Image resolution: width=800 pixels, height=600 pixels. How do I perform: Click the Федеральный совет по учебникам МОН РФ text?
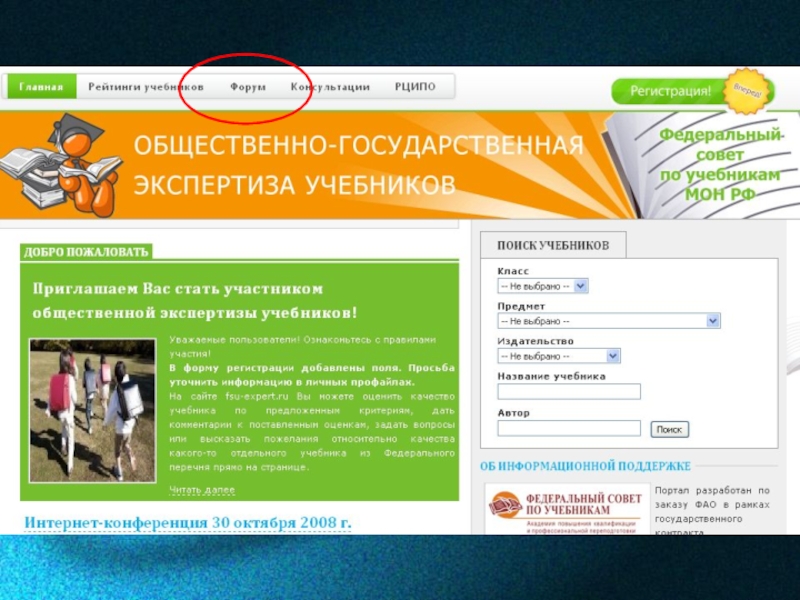coord(720,165)
